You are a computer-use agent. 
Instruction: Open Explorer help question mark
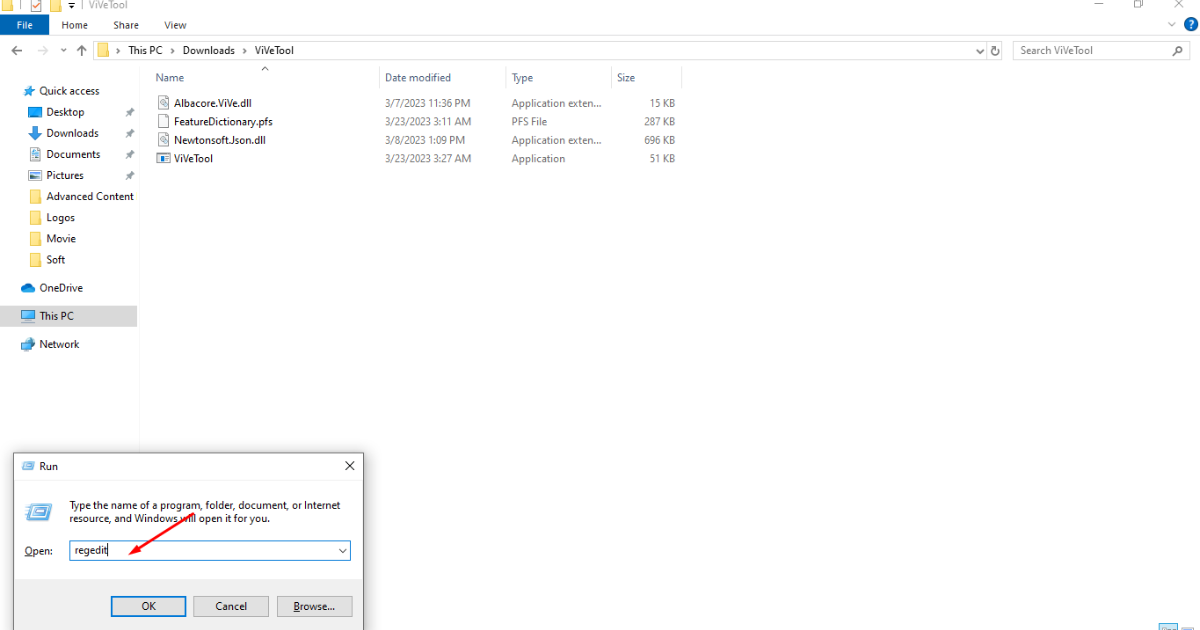[1190, 25]
